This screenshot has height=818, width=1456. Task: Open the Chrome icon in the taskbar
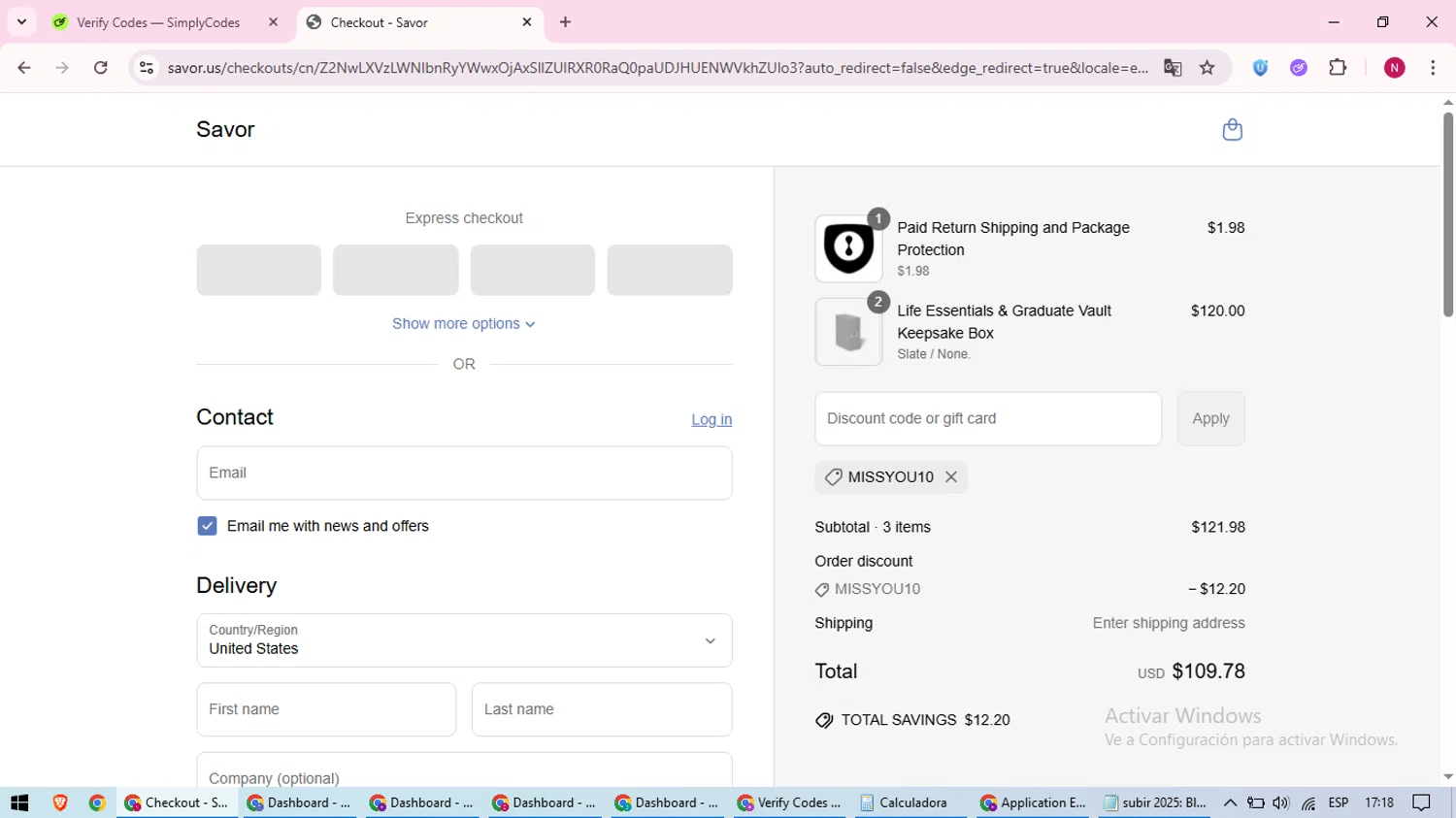click(x=97, y=802)
